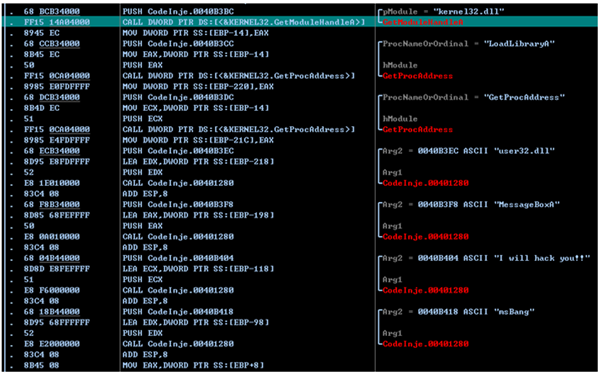Click the red GetModuleHandleA comment label
The width and height of the screenshot is (602, 376).
[x=423, y=22]
